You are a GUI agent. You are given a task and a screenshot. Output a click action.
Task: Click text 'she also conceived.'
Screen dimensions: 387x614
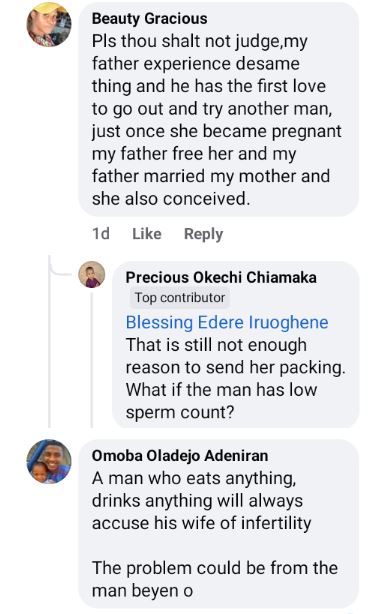click(171, 199)
